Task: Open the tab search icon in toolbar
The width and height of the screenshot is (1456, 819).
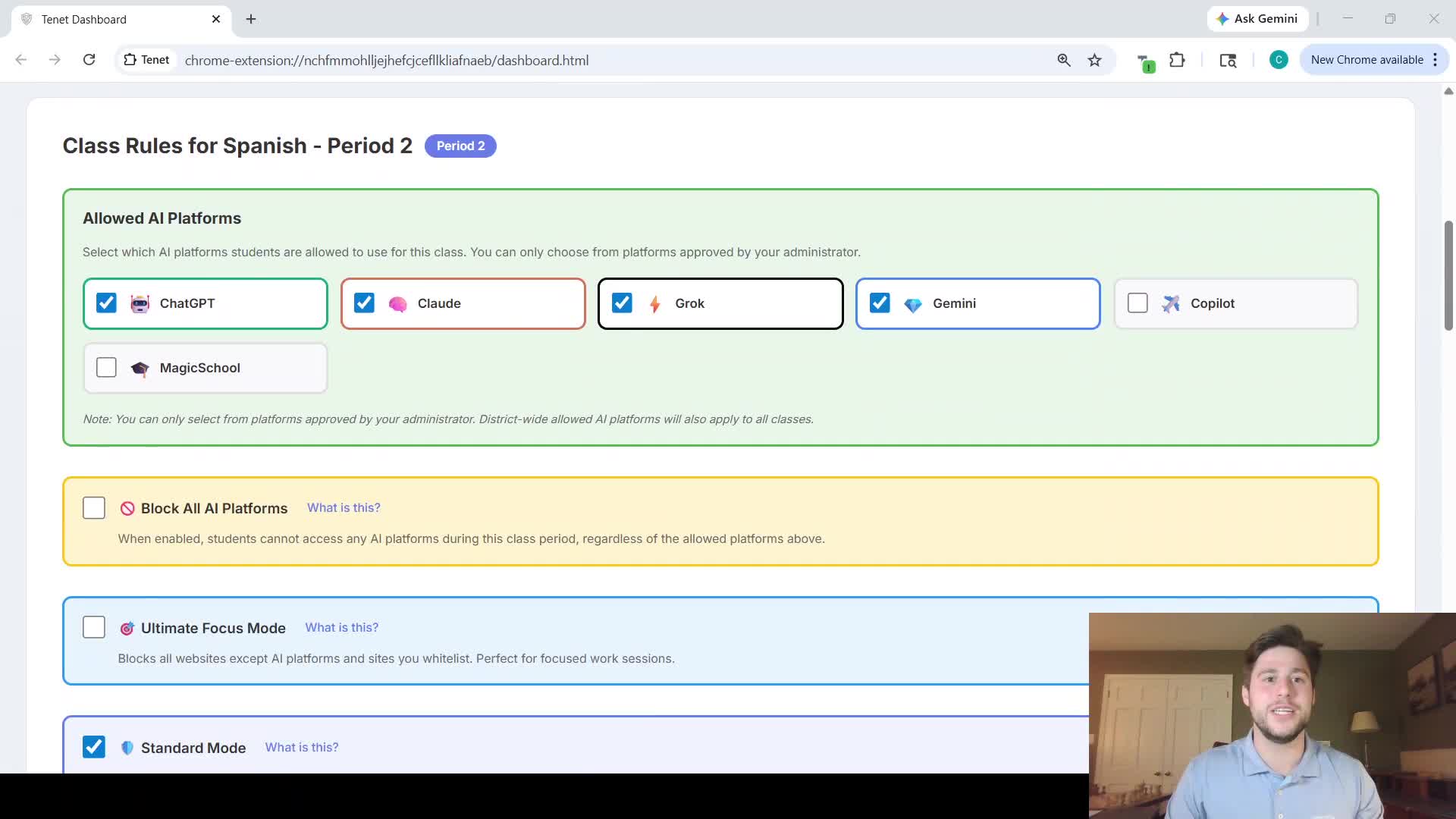Action: coord(1228,60)
